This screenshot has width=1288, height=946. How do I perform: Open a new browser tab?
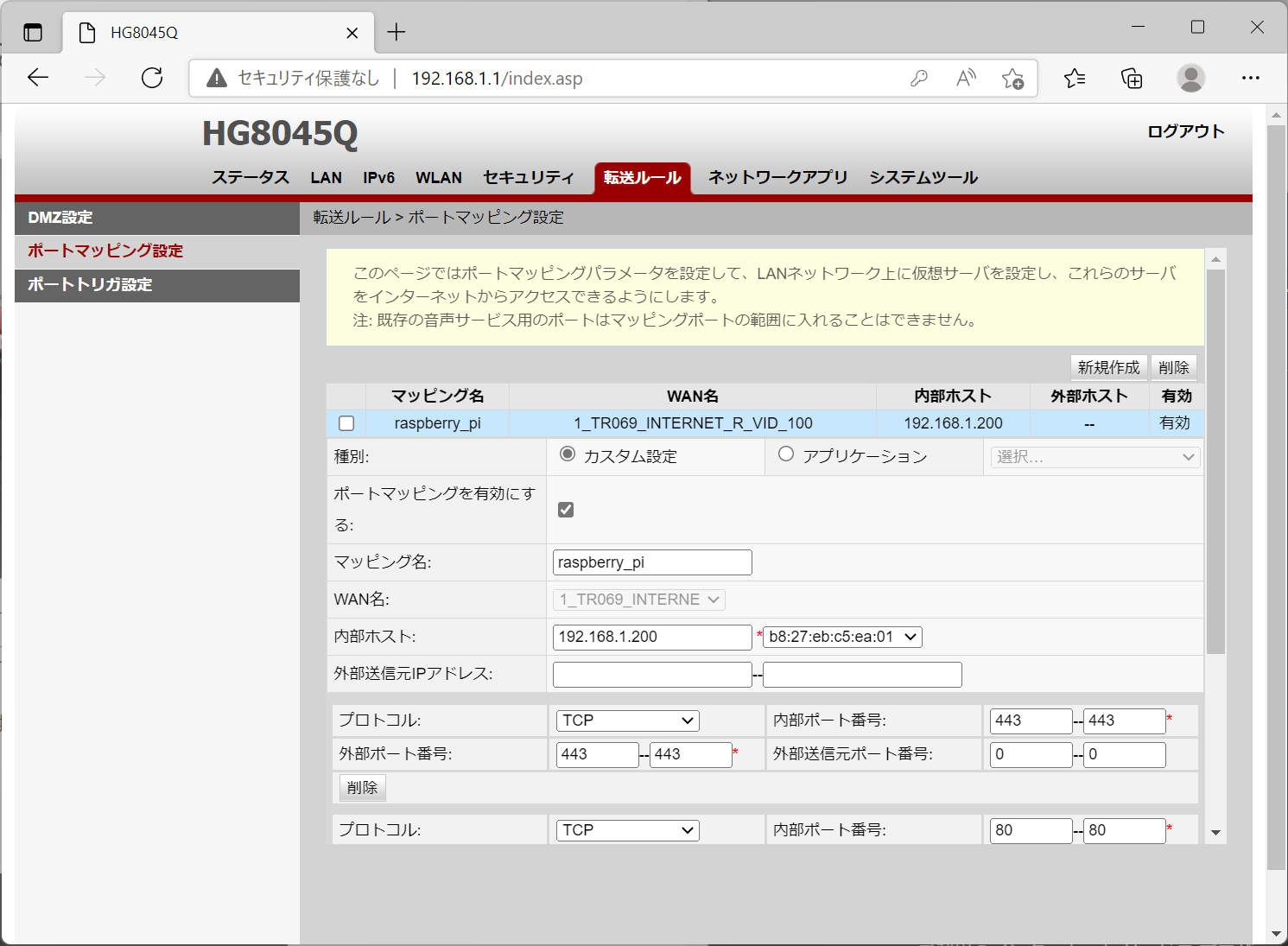pos(397,33)
